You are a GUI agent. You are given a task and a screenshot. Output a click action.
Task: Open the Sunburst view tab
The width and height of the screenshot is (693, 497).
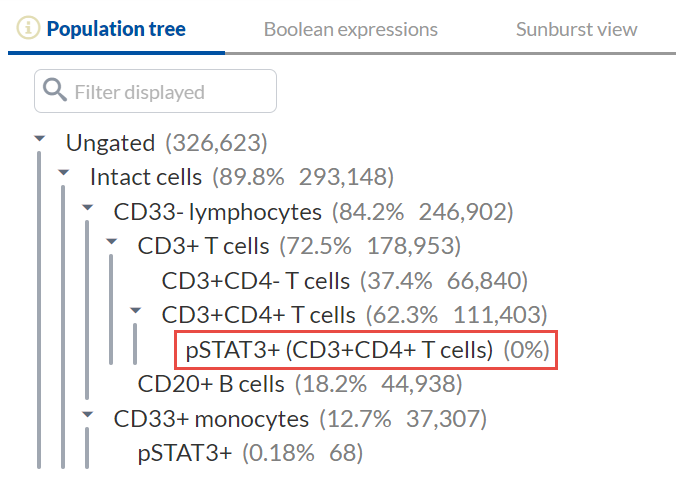(576, 29)
